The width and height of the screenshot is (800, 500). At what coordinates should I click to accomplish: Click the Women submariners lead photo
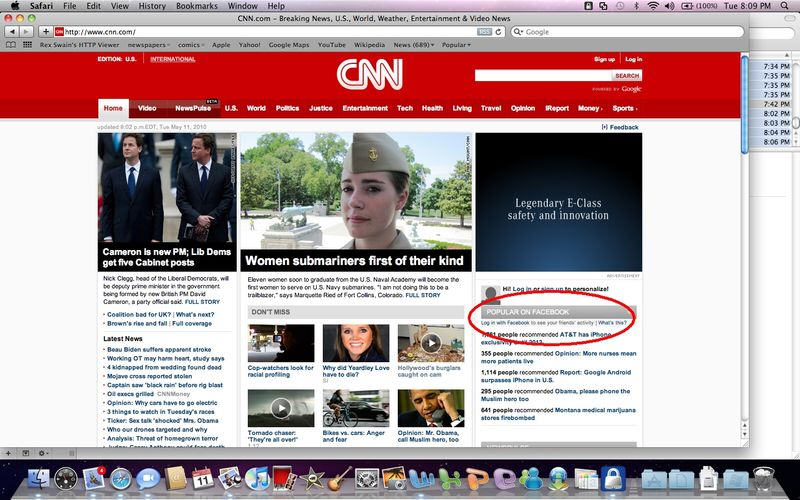[x=356, y=191]
